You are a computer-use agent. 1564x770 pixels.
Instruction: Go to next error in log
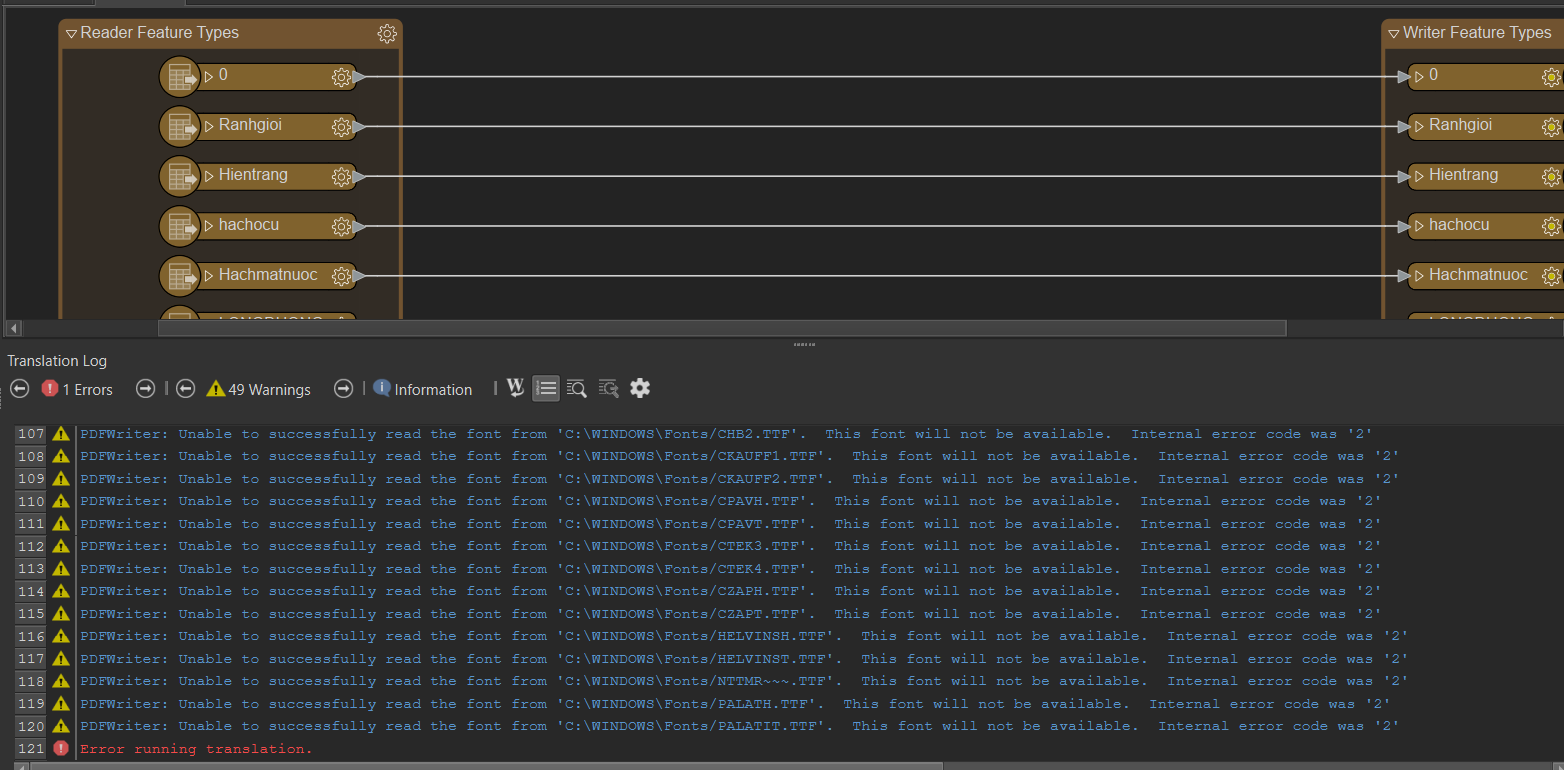click(145, 389)
